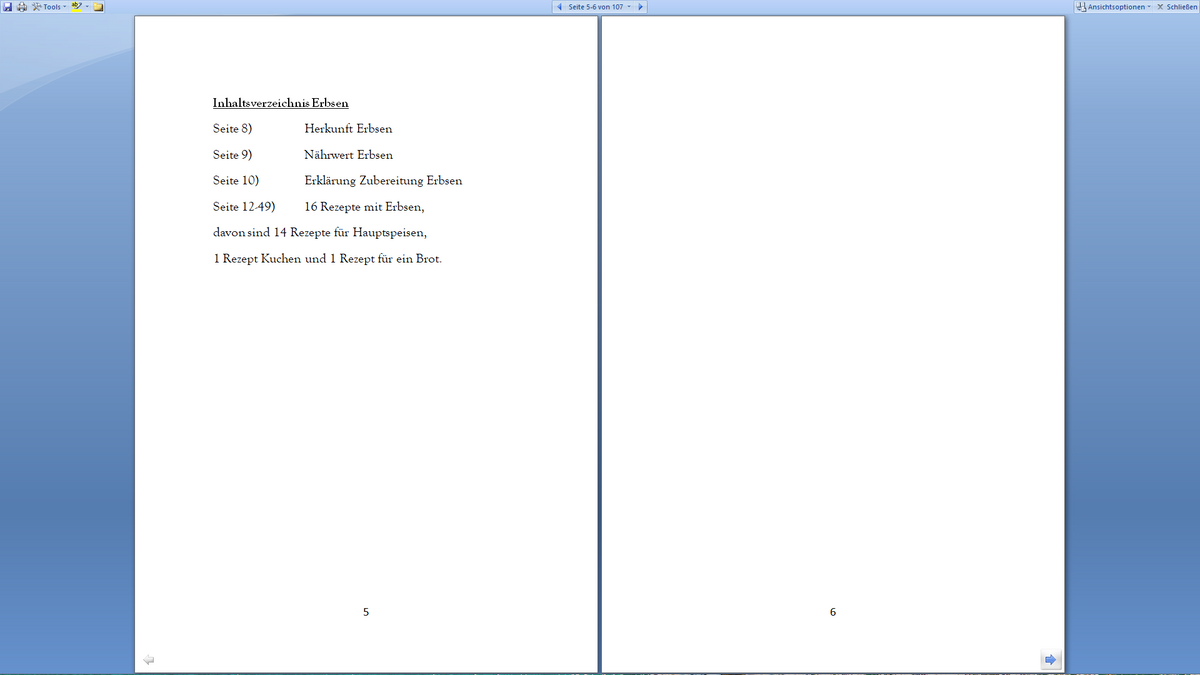Viewport: 1200px width, 675px height.
Task: Click the label 'Seite 9)'
Action: [232, 155]
